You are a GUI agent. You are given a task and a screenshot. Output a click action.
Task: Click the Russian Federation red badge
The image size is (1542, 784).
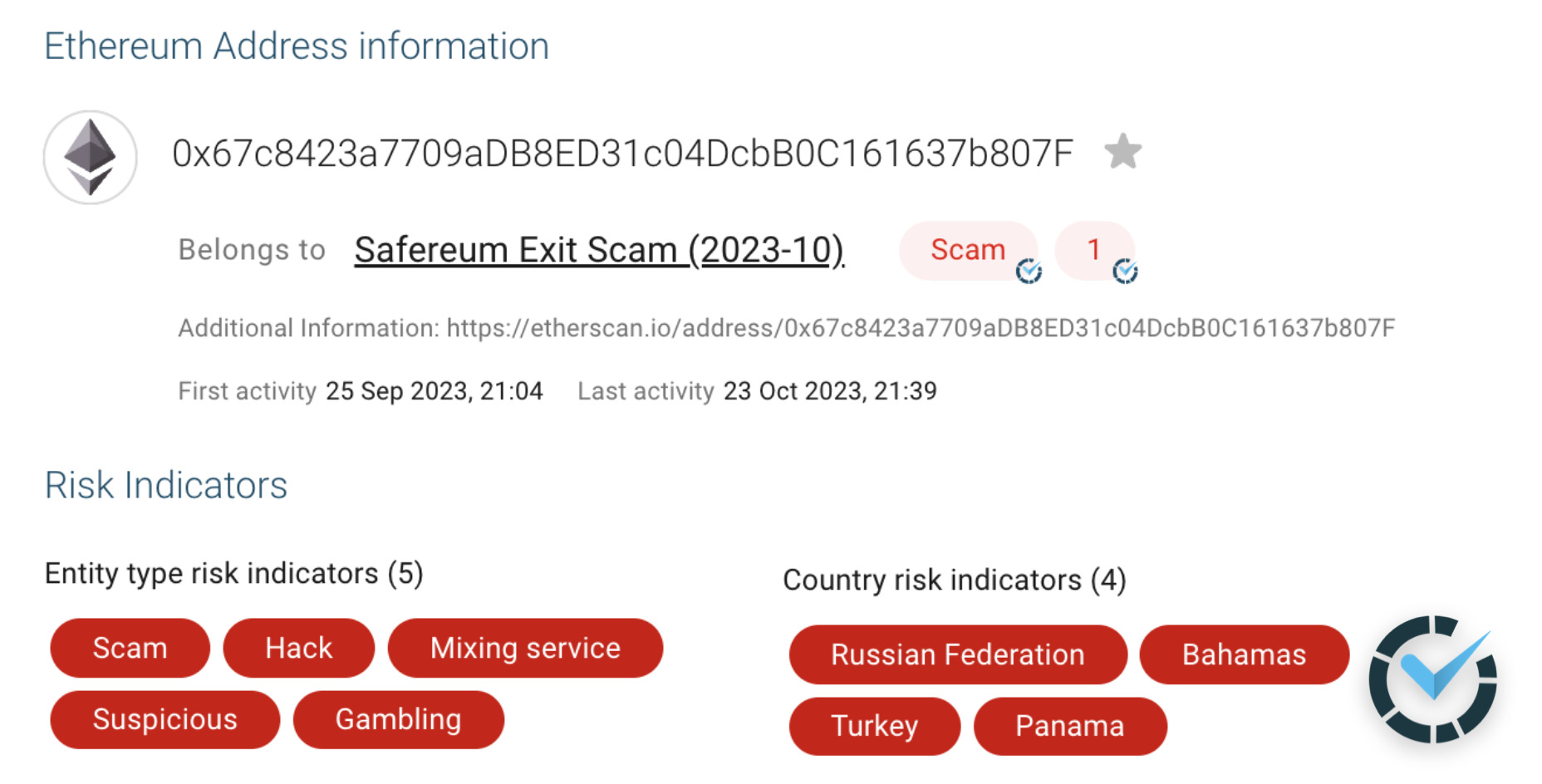[957, 654]
